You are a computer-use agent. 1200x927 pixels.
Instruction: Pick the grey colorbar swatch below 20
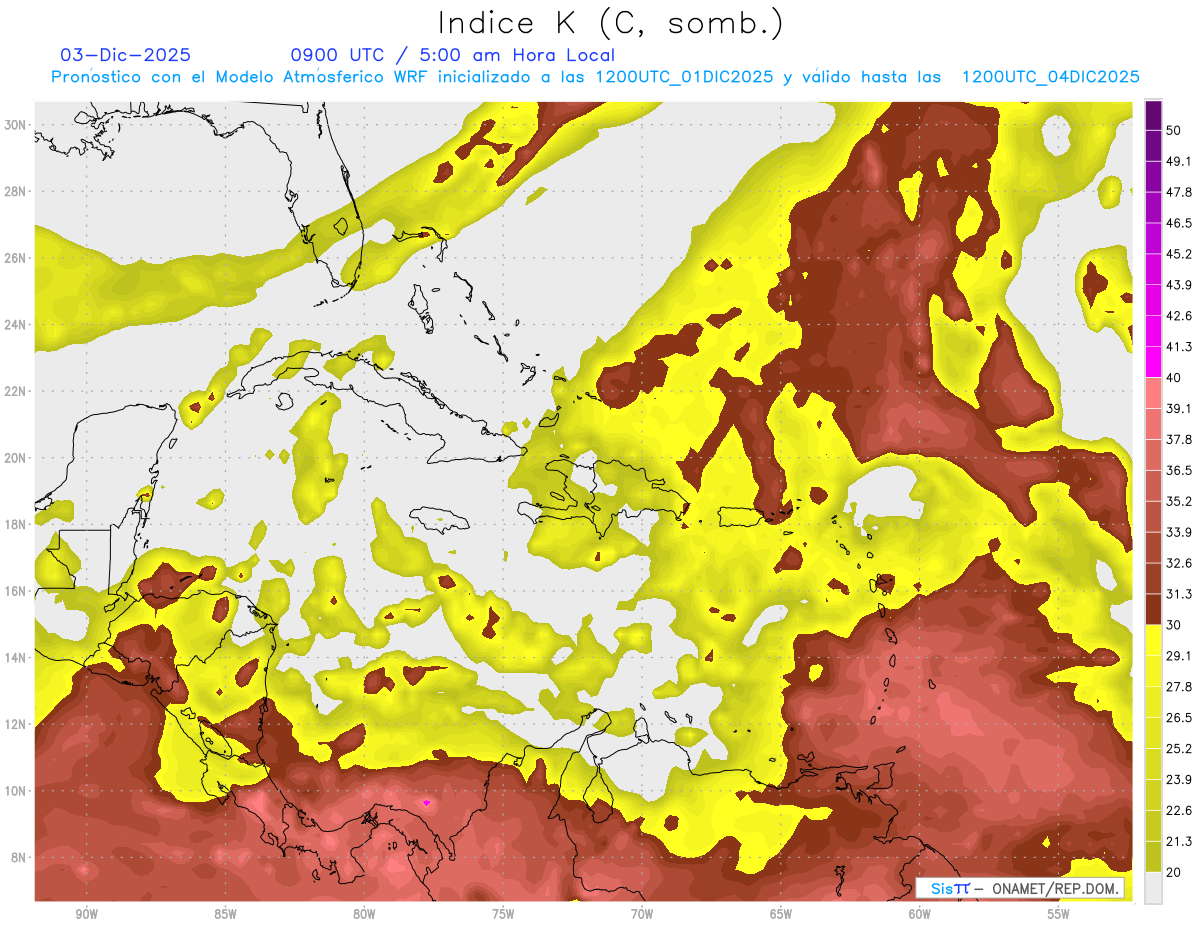pos(1153,887)
